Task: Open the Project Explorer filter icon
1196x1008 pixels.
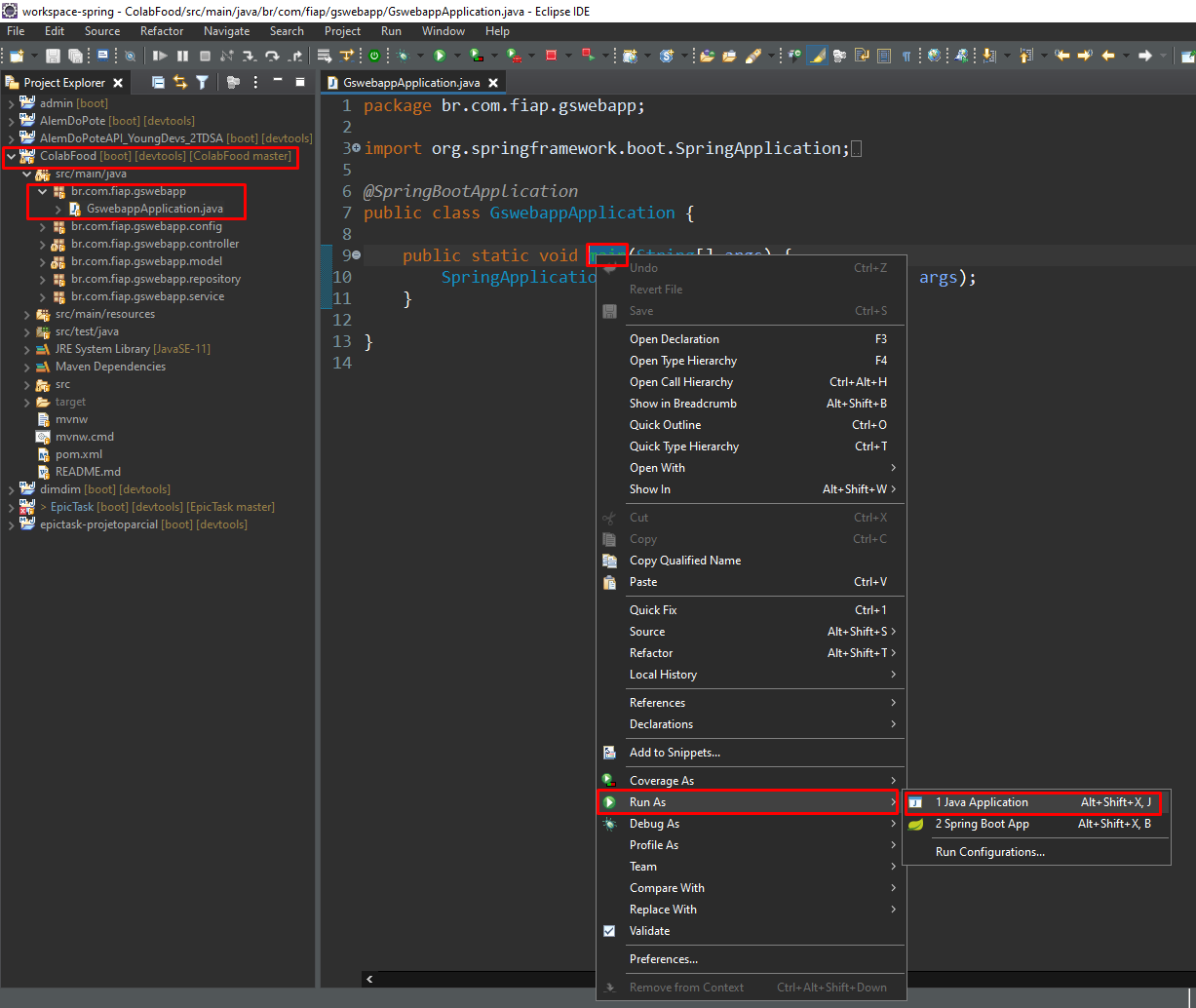Action: pyautogui.click(x=202, y=83)
